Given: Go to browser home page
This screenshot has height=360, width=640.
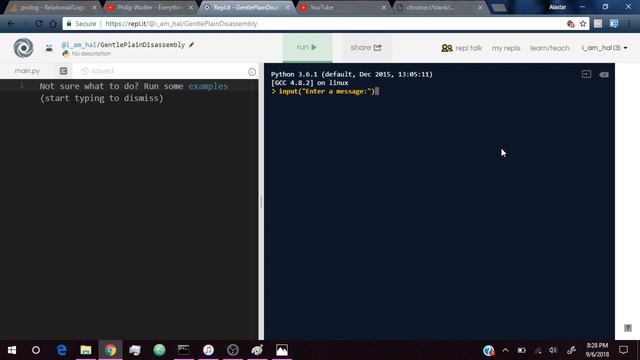Looking at the screenshot, I should click(53, 24).
